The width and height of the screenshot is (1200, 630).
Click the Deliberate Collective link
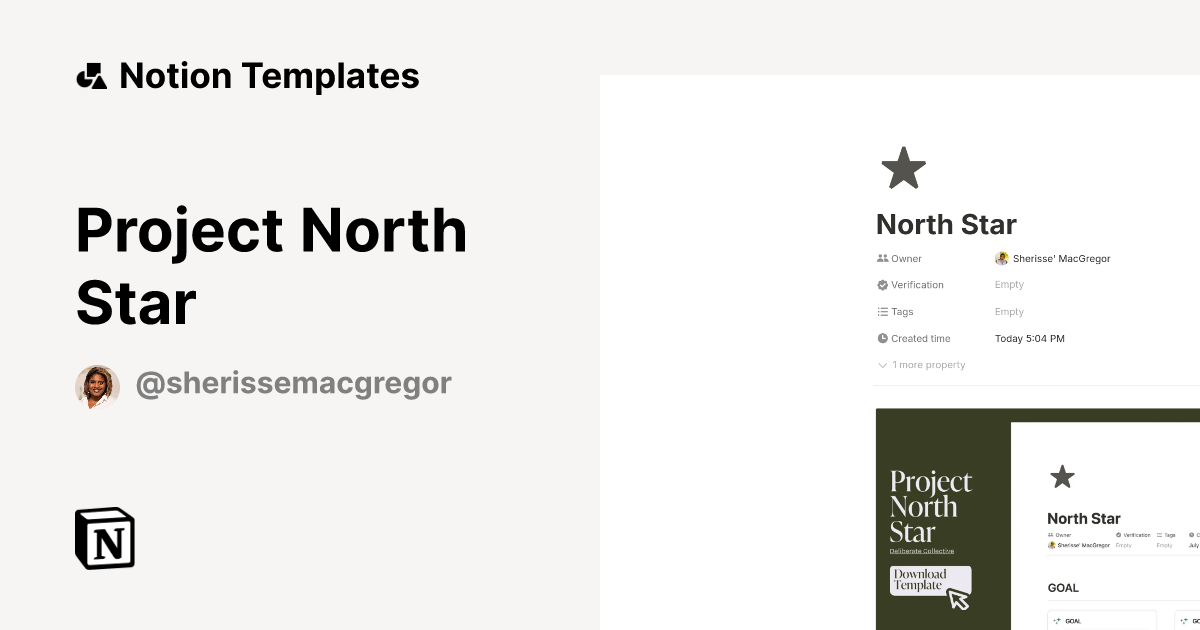922,549
